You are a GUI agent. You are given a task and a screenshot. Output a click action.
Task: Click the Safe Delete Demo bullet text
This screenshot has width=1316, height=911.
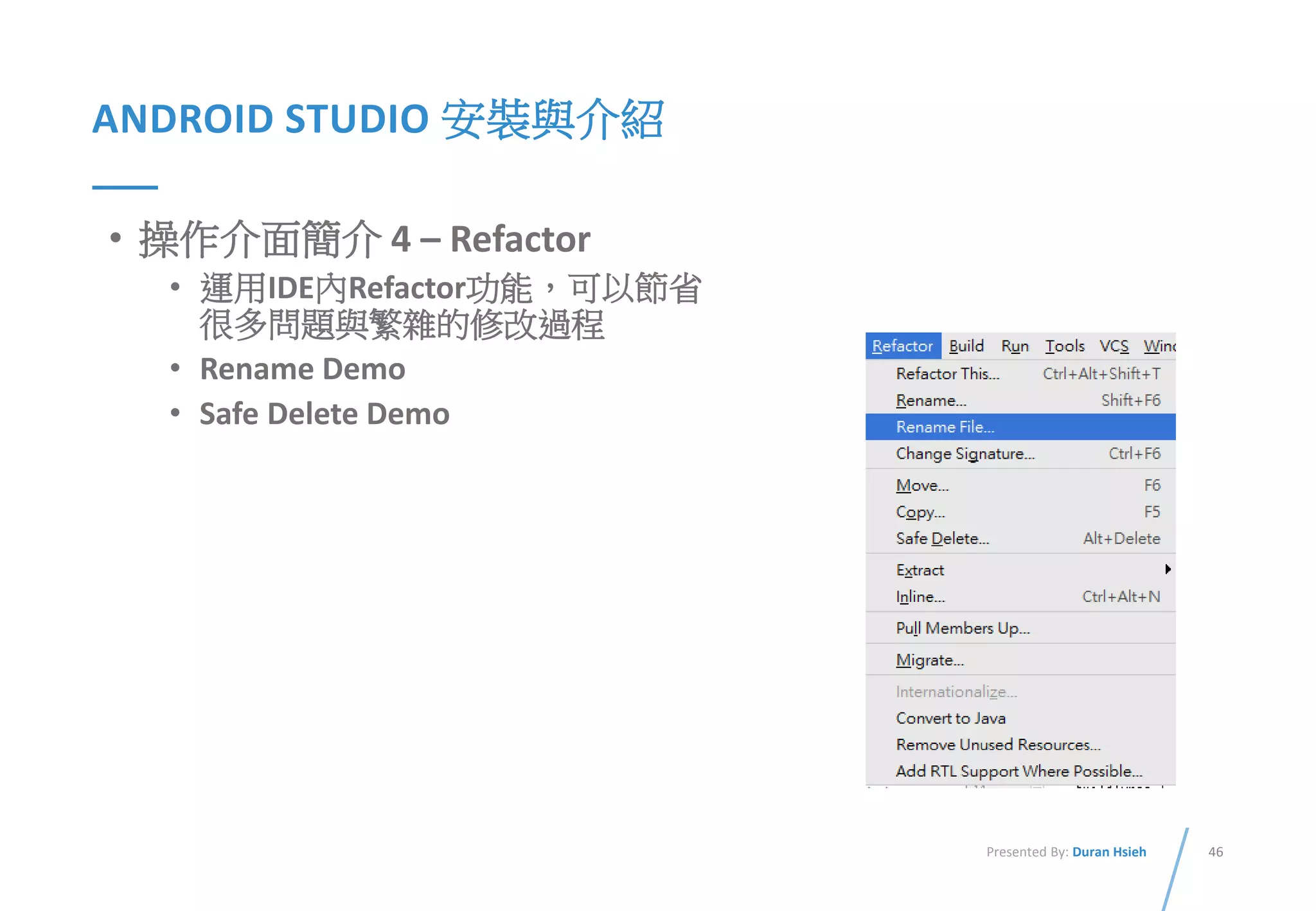(325, 414)
